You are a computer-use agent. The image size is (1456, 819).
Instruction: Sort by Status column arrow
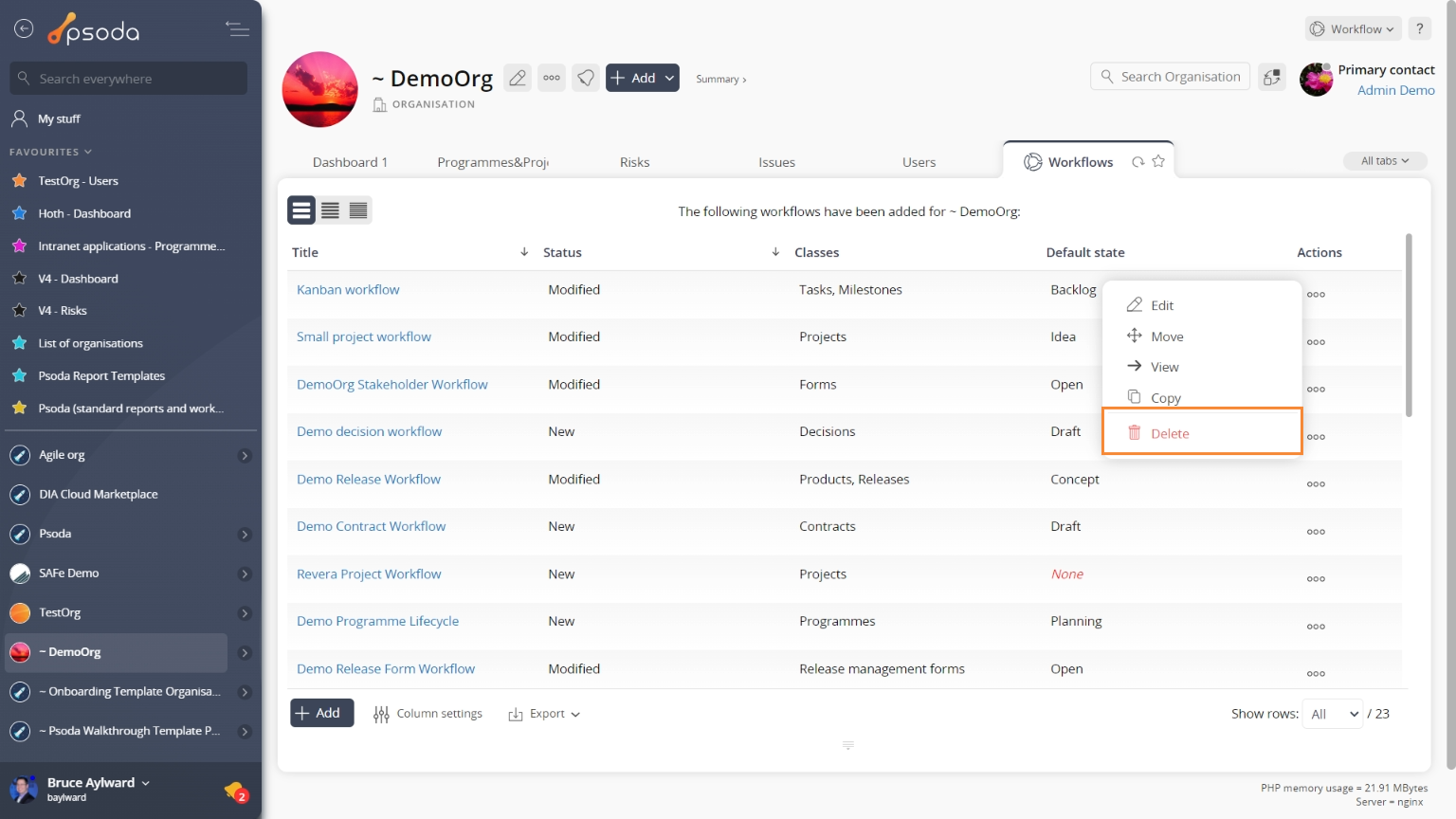(x=775, y=252)
